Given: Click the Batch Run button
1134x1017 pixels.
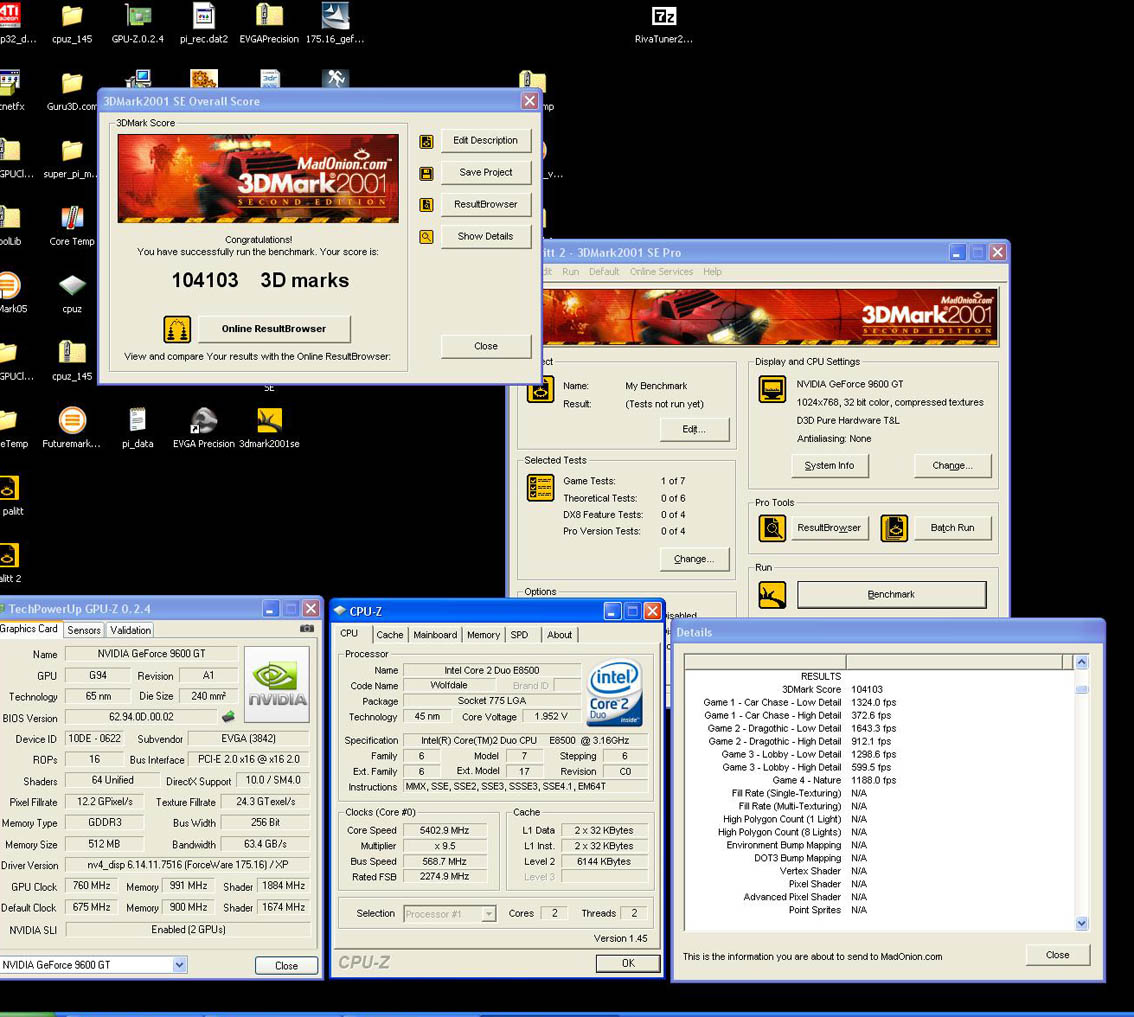Looking at the screenshot, I should click(x=952, y=527).
